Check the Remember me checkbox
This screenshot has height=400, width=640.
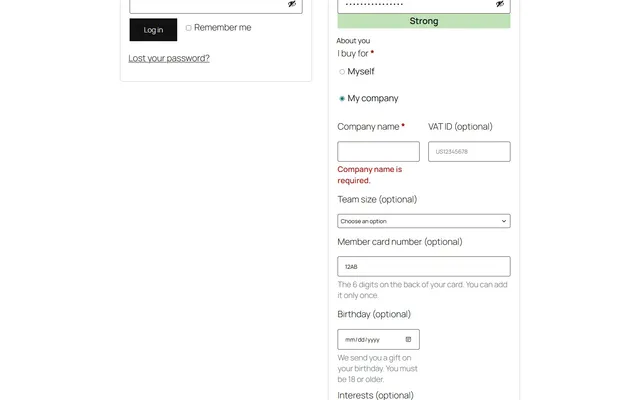189,28
